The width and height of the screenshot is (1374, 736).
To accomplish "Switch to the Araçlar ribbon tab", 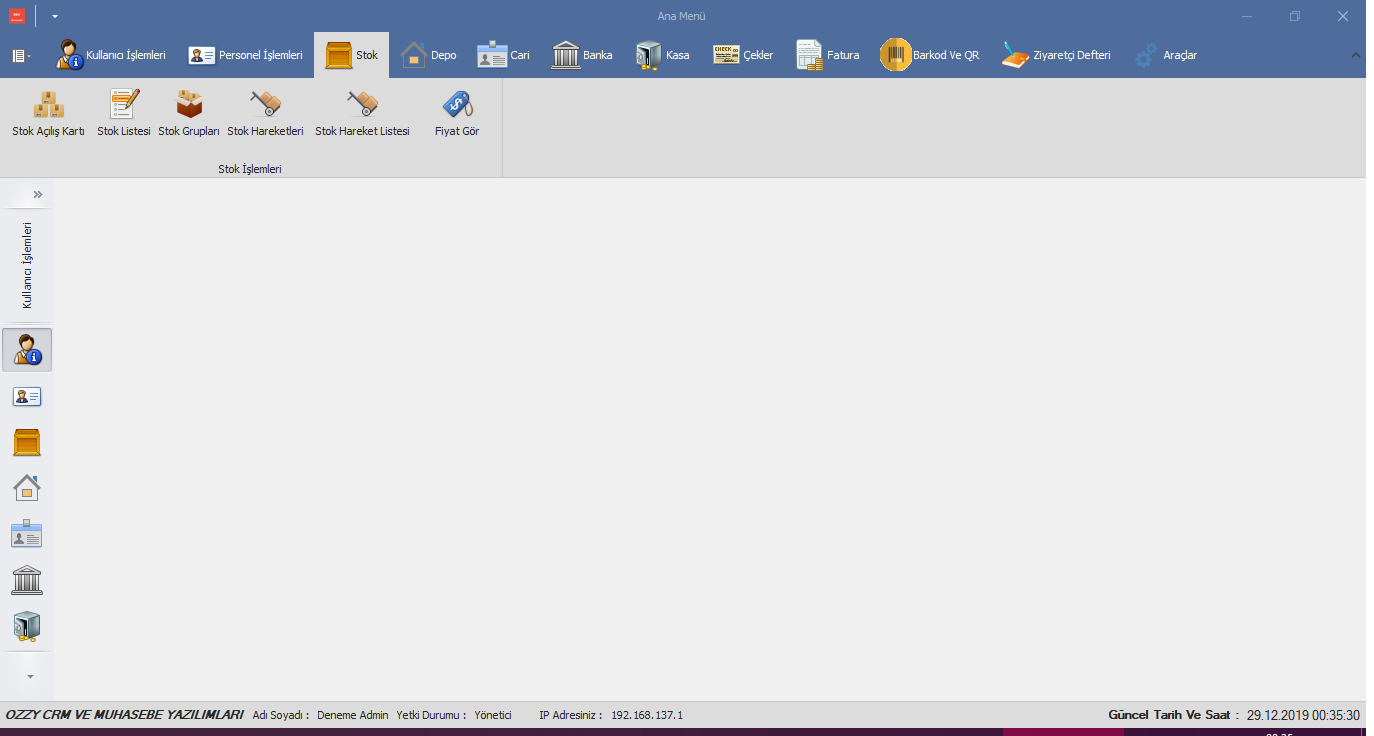I will click(x=1166, y=55).
